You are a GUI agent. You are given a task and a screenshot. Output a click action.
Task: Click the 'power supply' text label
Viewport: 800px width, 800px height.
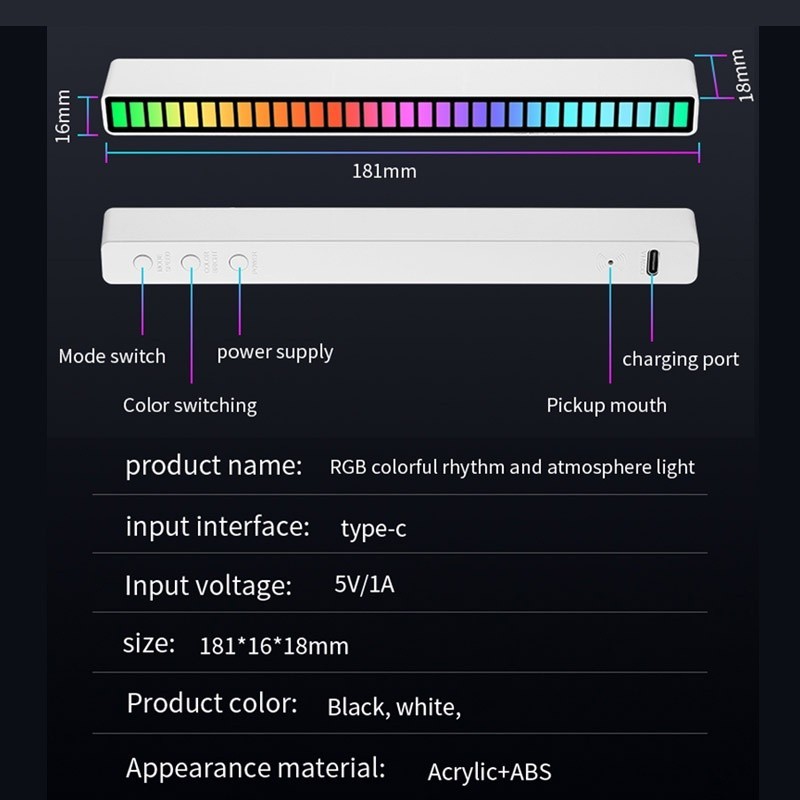click(275, 352)
